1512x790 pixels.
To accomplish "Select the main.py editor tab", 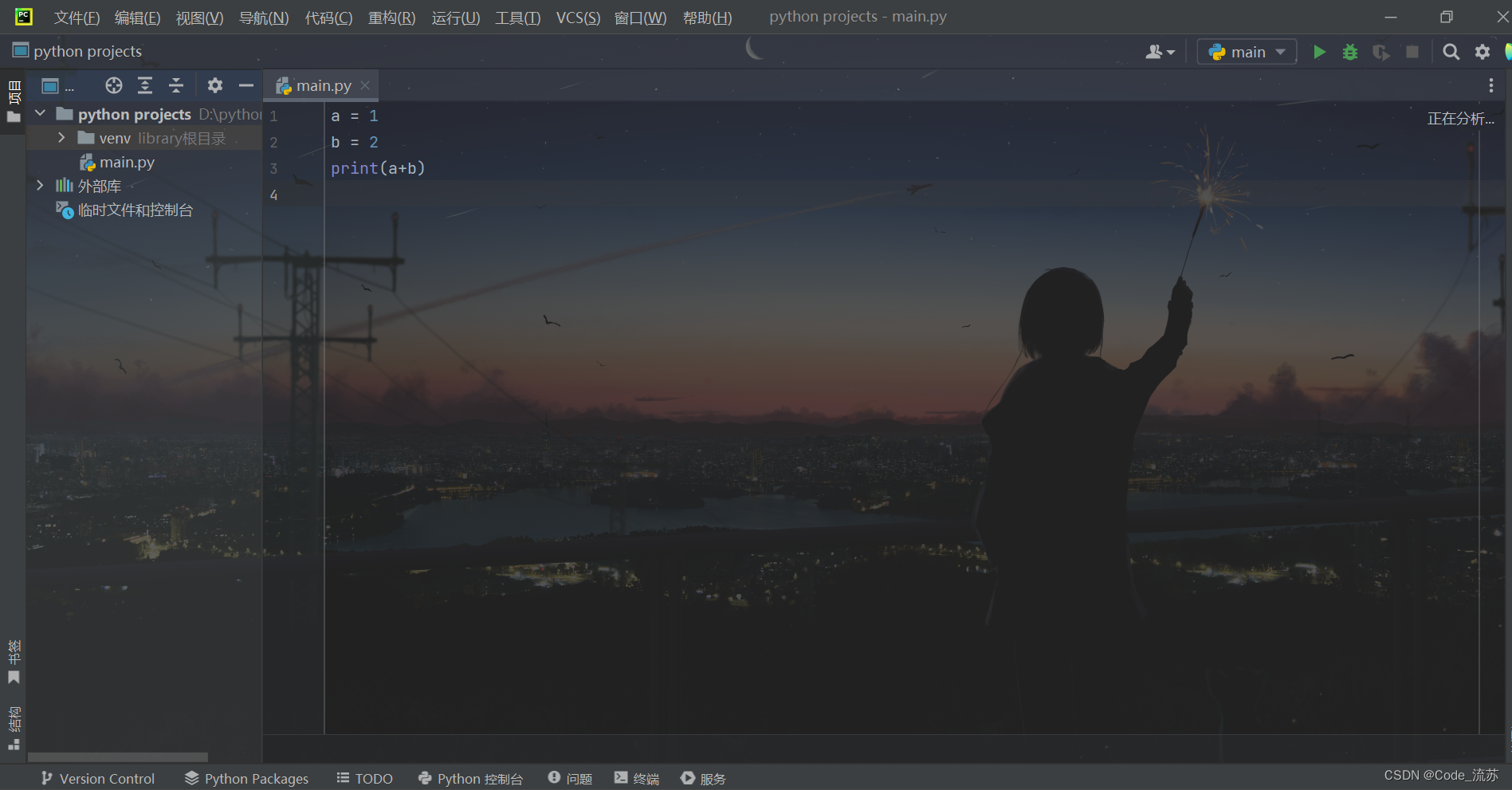I will (323, 85).
